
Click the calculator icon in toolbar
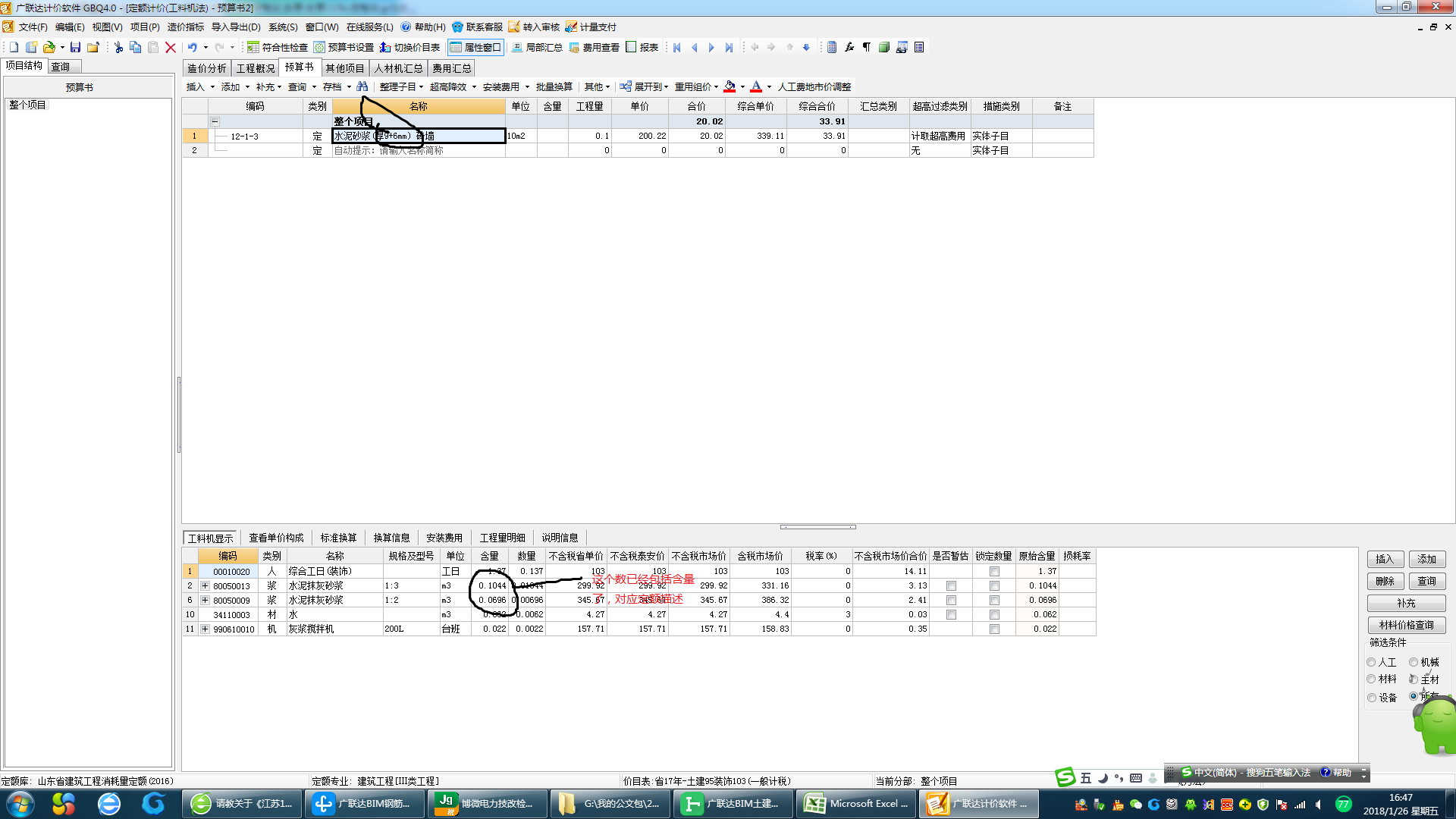point(832,47)
